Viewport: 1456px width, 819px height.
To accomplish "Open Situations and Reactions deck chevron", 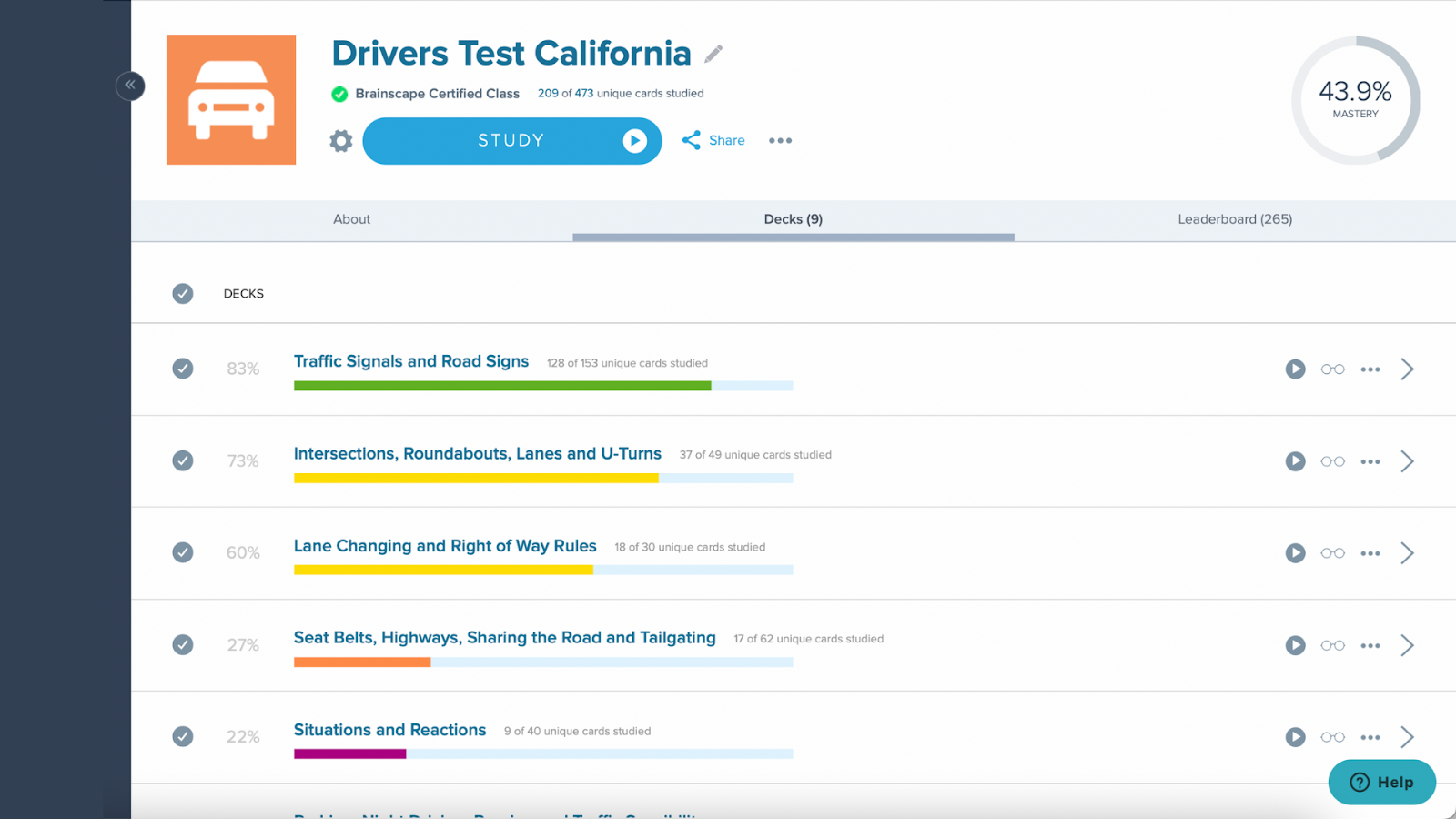I will pyautogui.click(x=1407, y=737).
